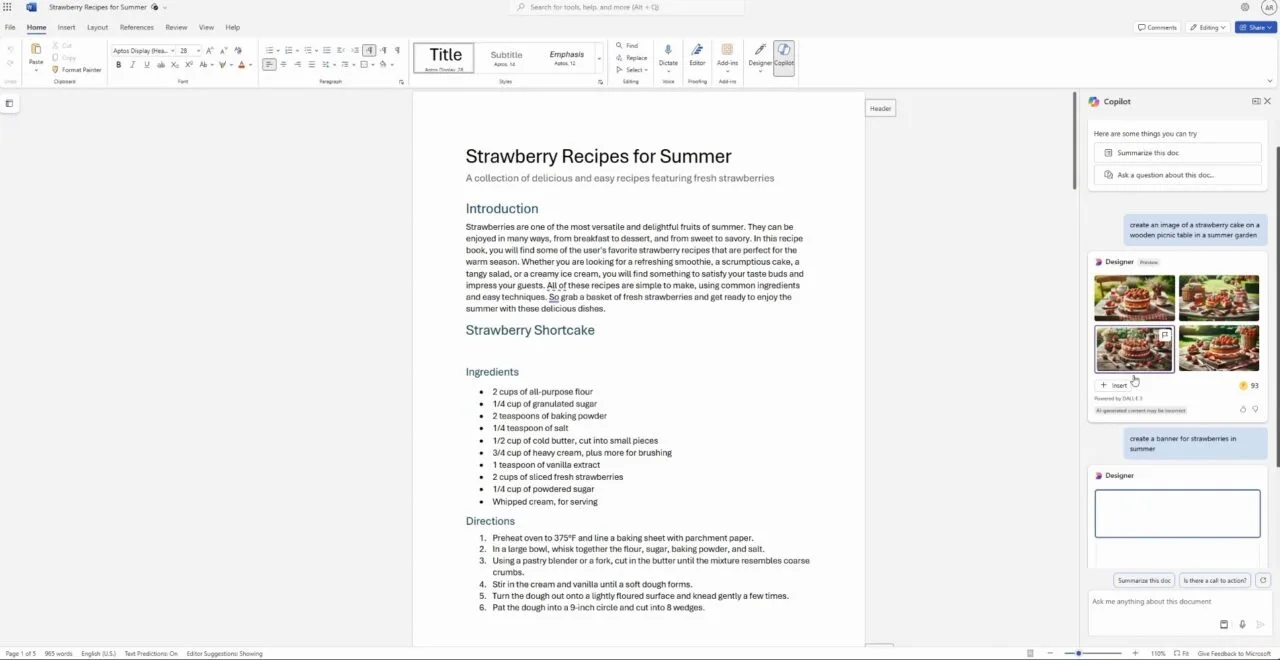Click microphone icon in Copilot chat box
The image size is (1280, 660).
coord(1242,625)
